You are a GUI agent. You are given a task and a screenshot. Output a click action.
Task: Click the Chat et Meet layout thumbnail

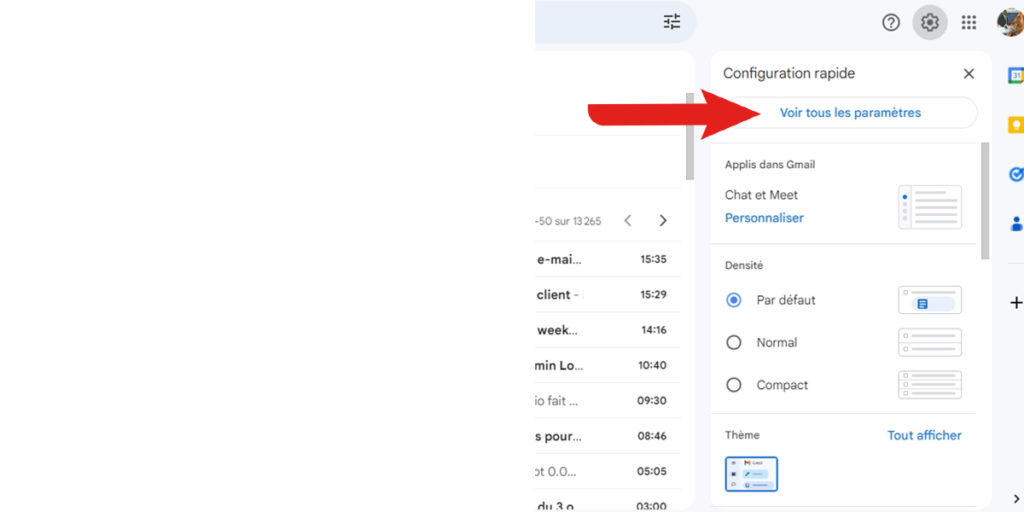click(930, 207)
